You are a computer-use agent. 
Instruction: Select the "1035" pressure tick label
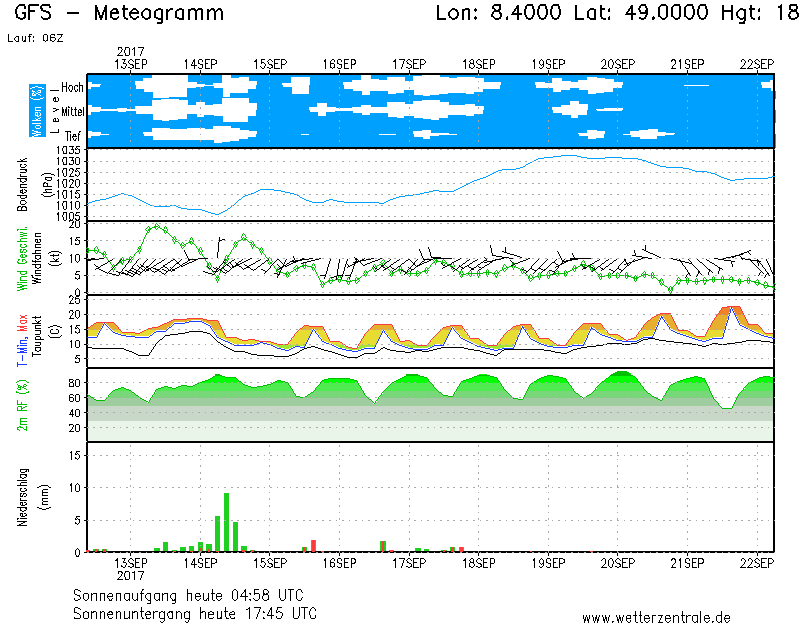68,150
